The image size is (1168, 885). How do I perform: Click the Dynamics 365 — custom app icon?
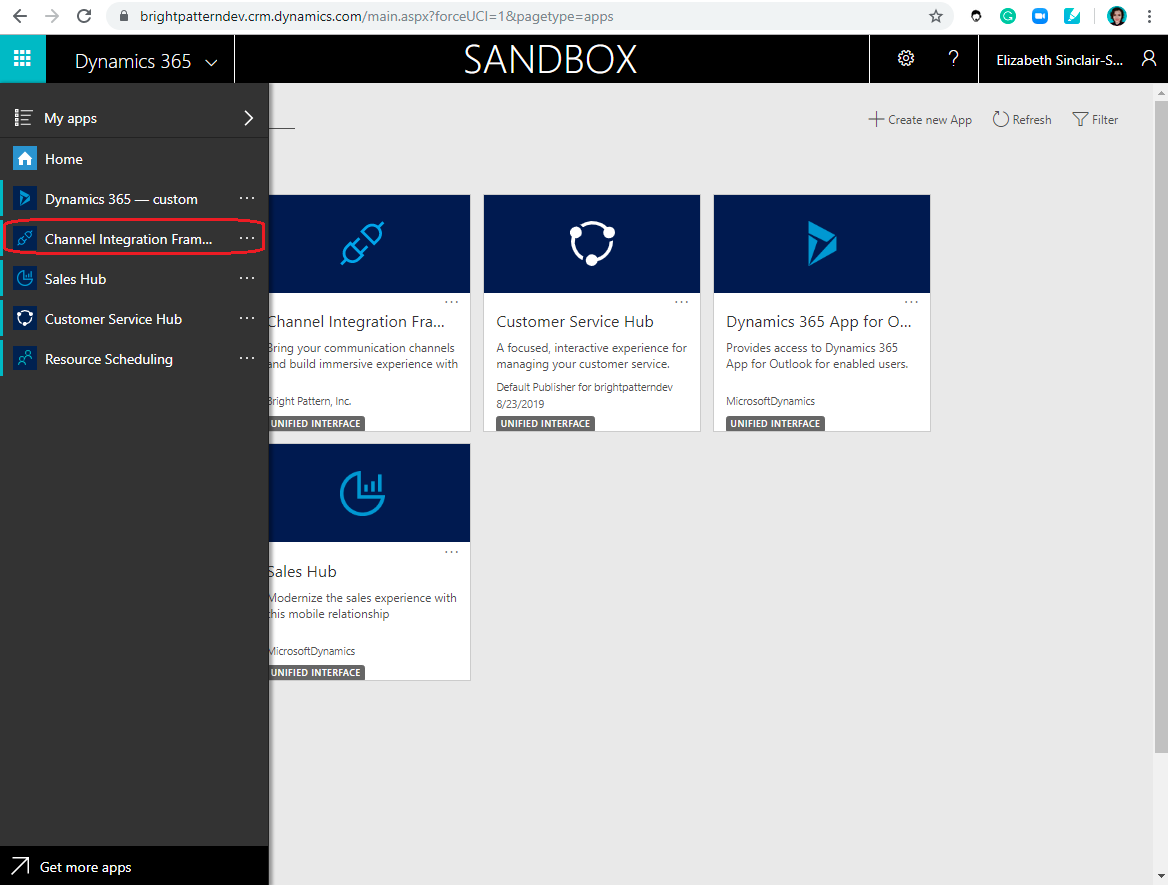click(25, 199)
